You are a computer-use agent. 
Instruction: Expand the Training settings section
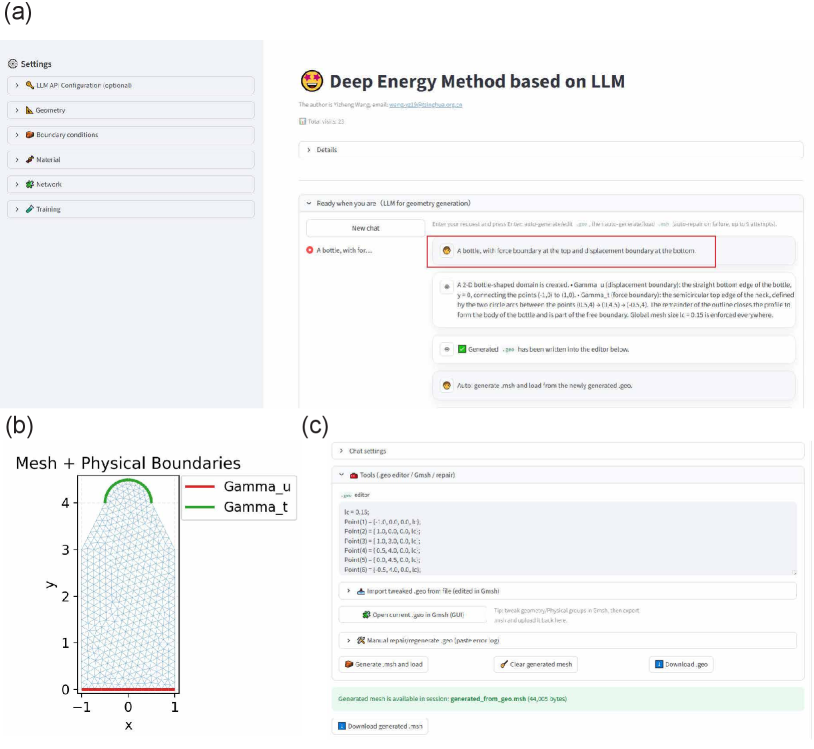(x=131, y=209)
